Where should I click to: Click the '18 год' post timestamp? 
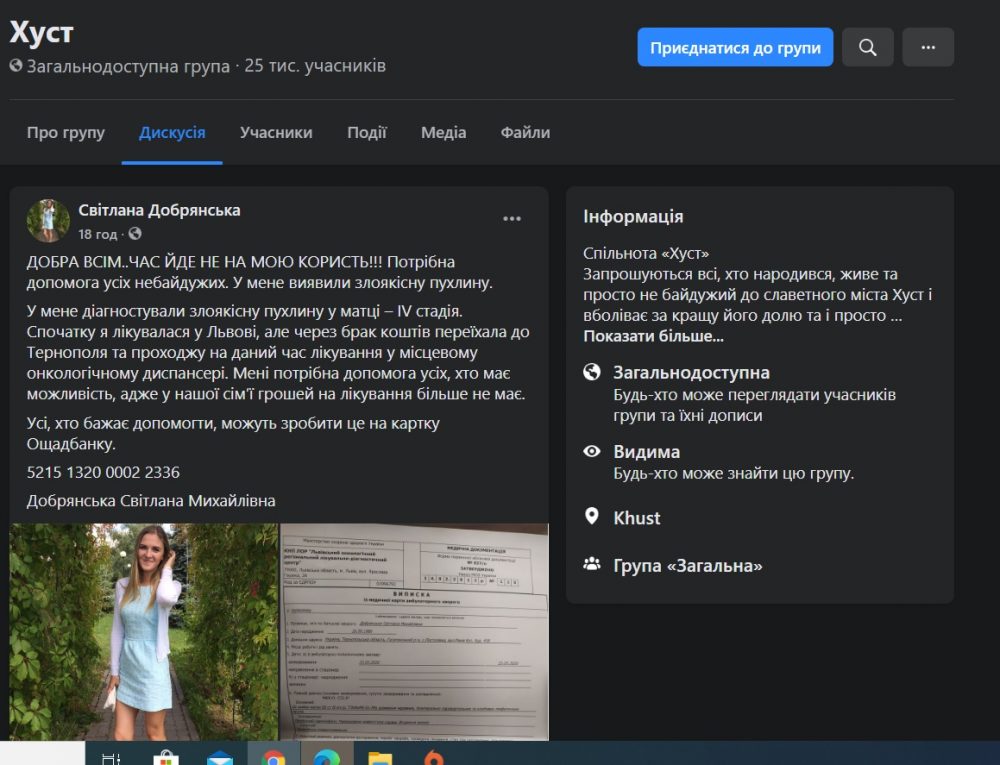97,234
